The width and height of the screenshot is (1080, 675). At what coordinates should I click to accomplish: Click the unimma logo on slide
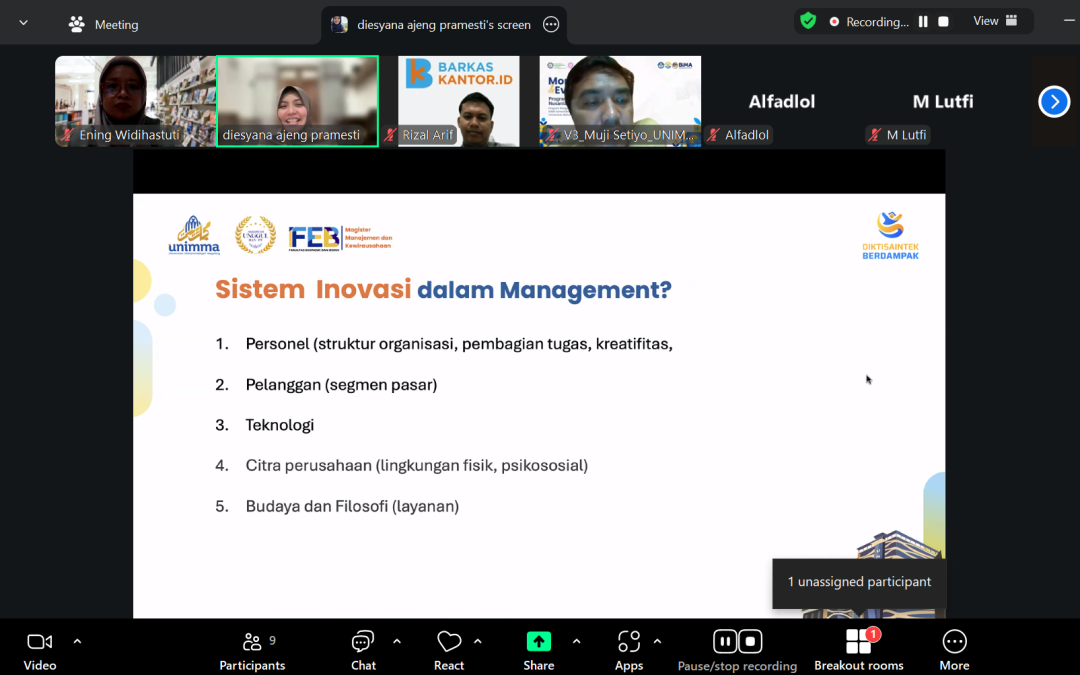[x=194, y=236]
